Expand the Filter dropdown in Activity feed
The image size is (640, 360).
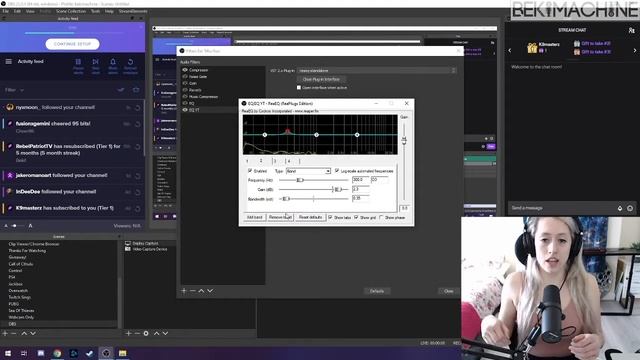tap(15, 90)
